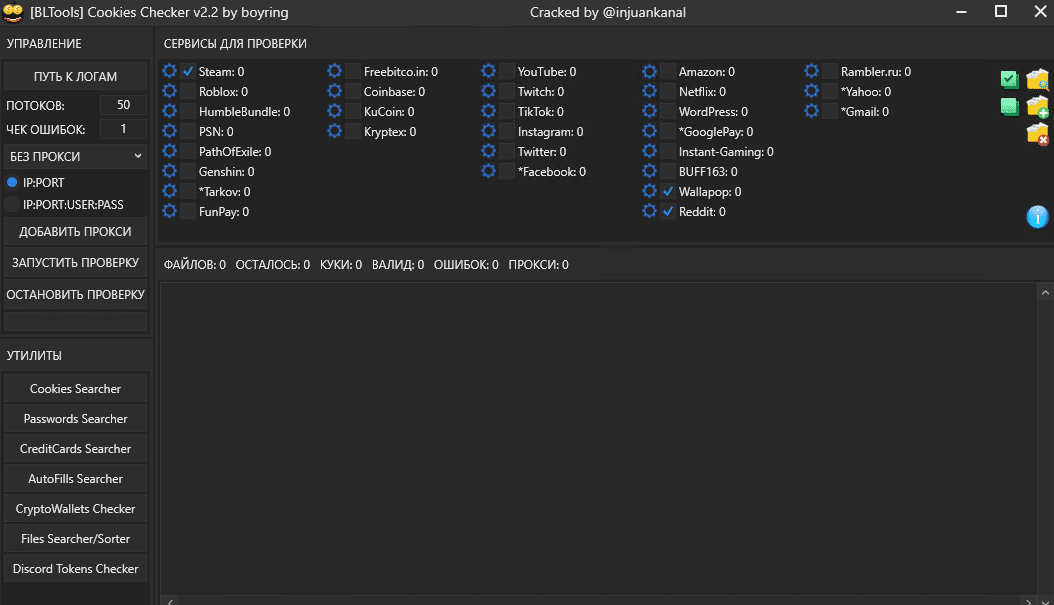This screenshot has height=605, width=1054.
Task: Tick the Twitch checkbox
Action: click(507, 91)
